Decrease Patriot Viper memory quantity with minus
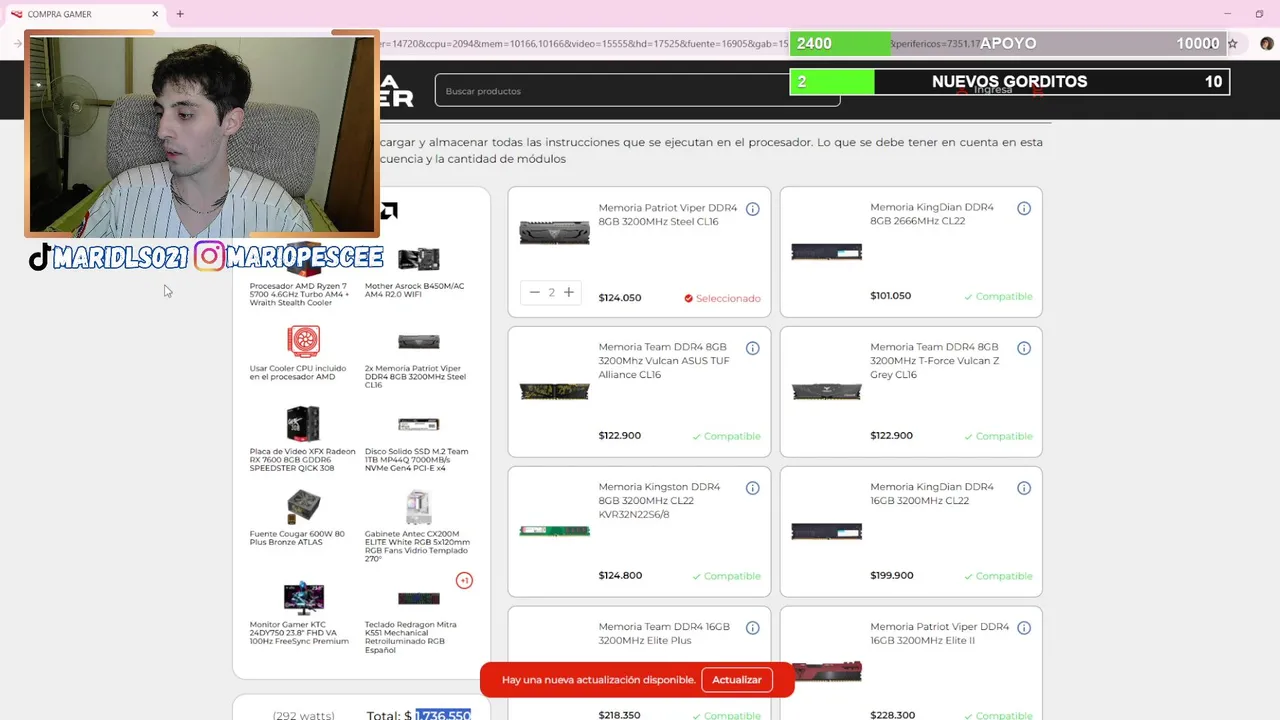 (535, 292)
